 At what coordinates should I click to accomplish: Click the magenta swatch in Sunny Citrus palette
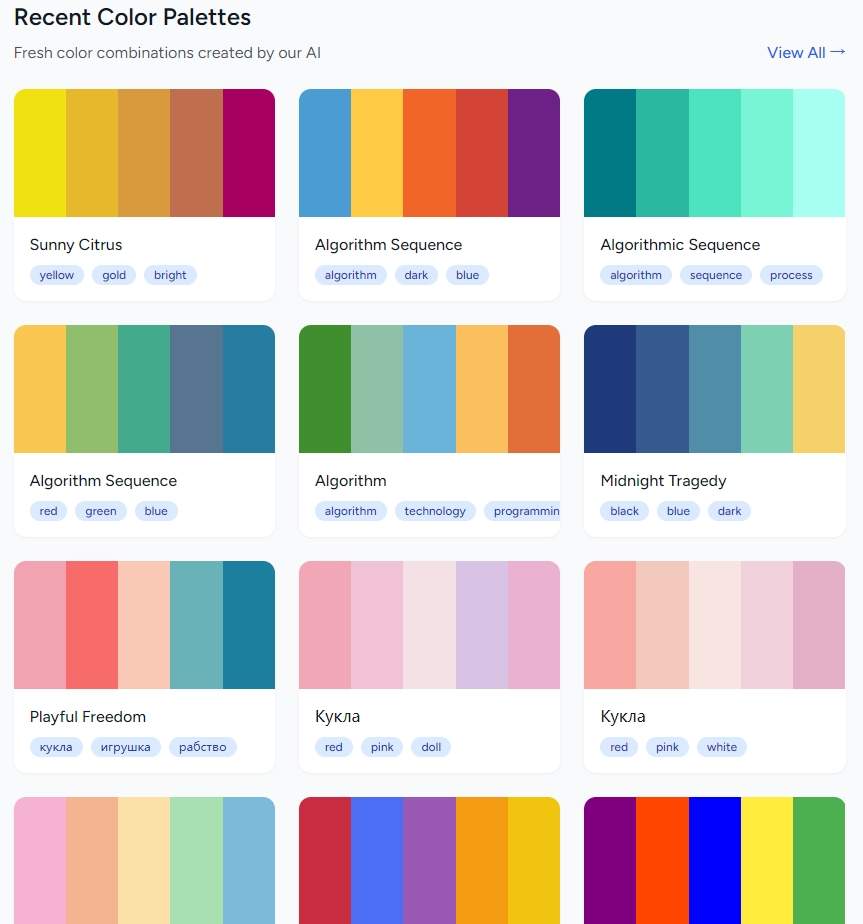point(248,152)
